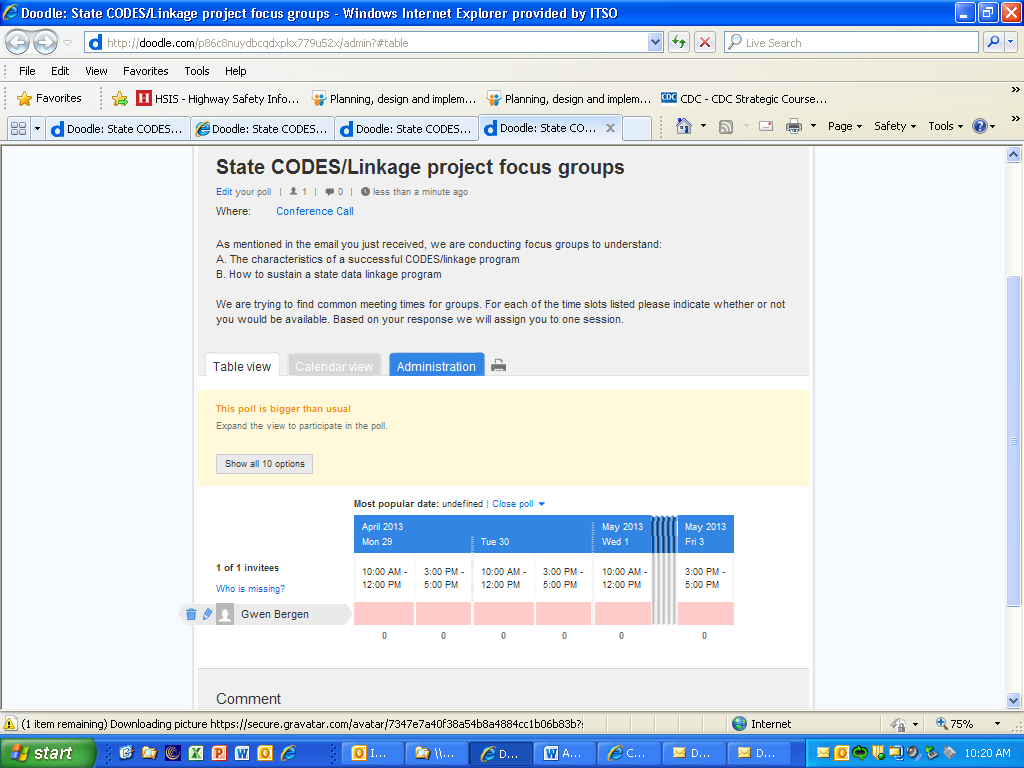Click the Live Search magnifier button
Viewport: 1024px width, 768px height.
tap(993, 42)
